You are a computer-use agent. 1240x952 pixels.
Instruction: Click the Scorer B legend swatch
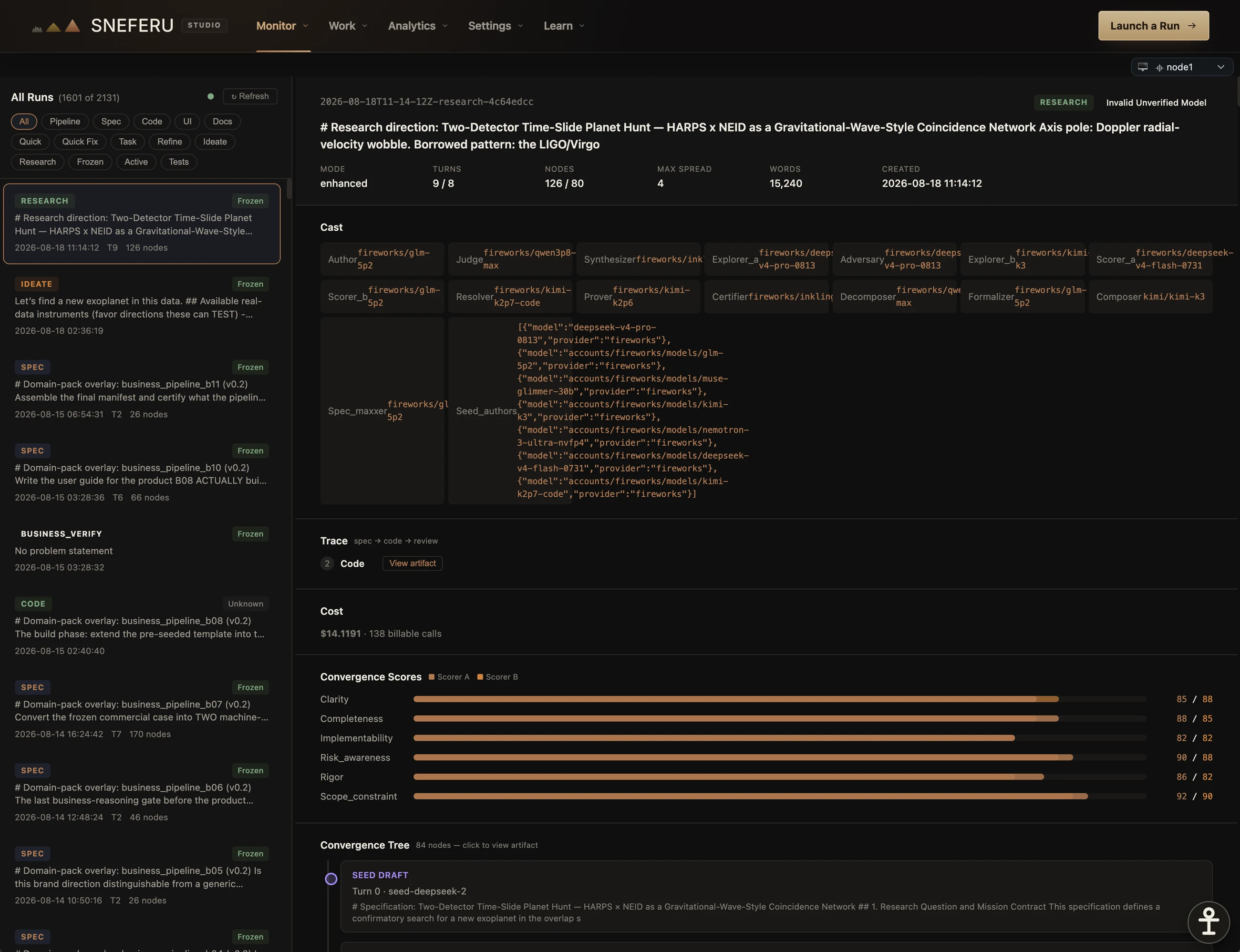click(480, 676)
